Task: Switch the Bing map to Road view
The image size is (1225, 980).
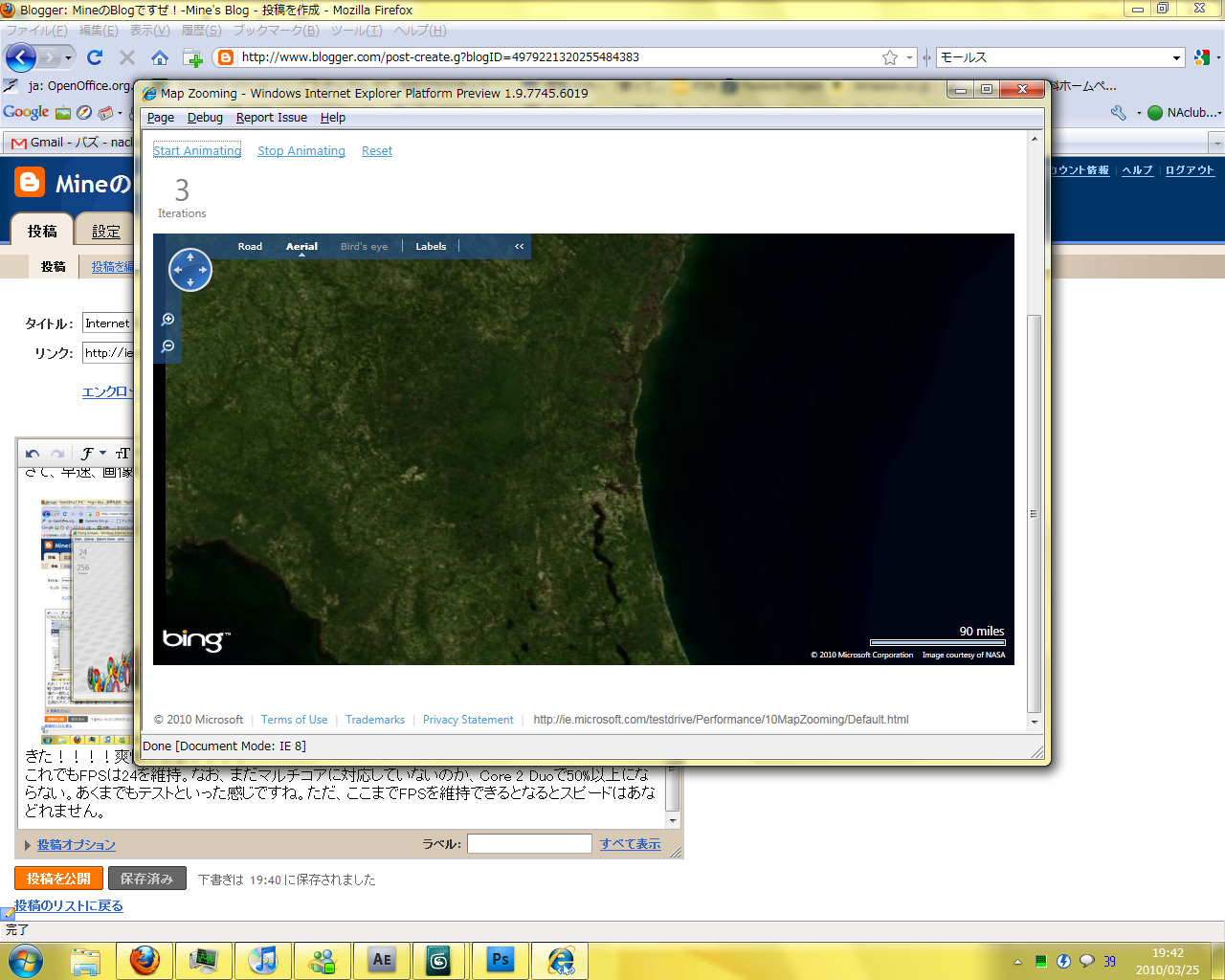Action: [250, 246]
